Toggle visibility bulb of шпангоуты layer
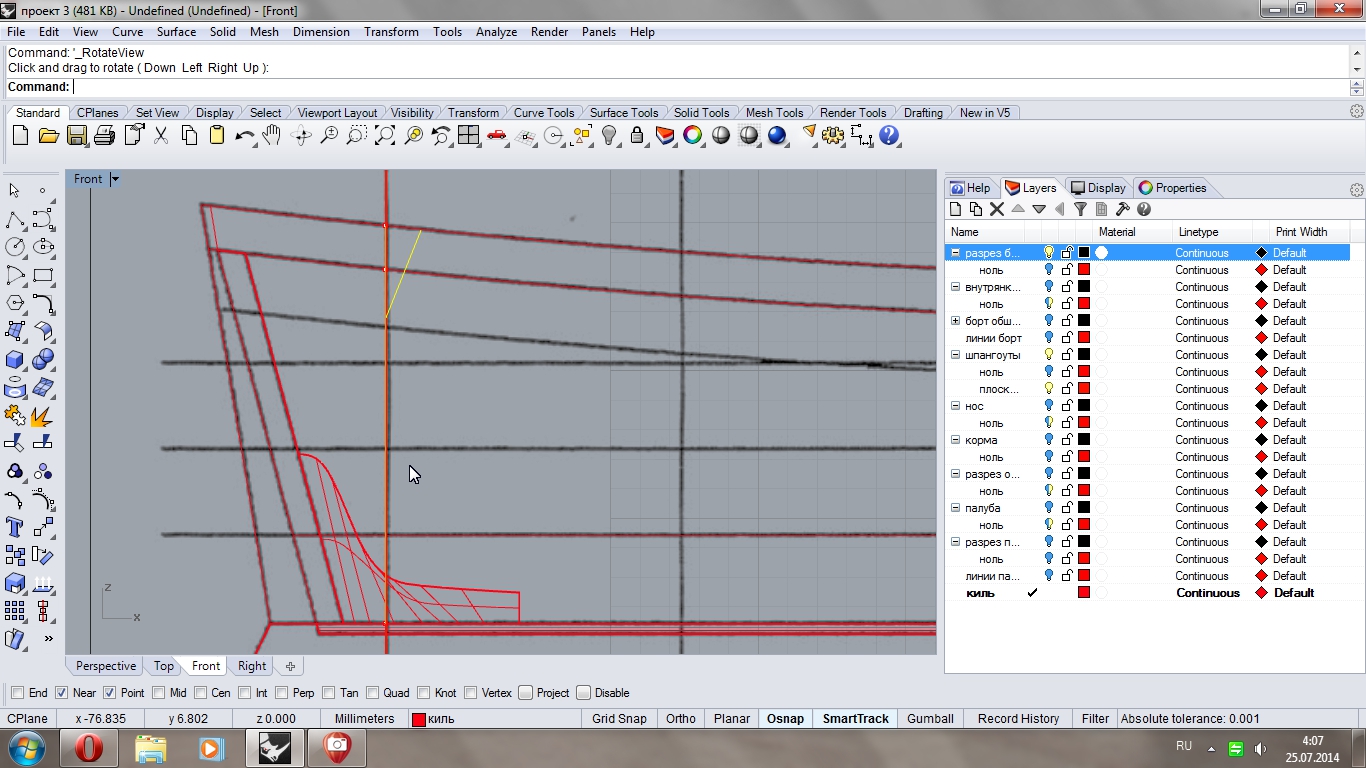The width and height of the screenshot is (1366, 768). [1049, 354]
